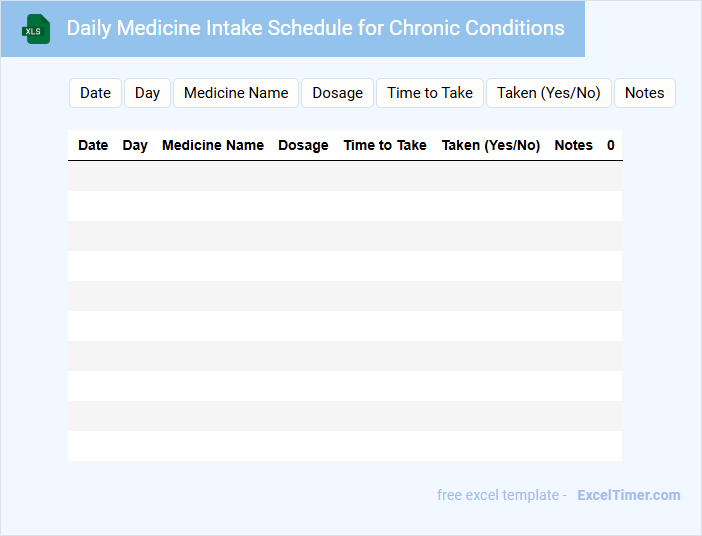Select the Date tag button

(x=95, y=93)
